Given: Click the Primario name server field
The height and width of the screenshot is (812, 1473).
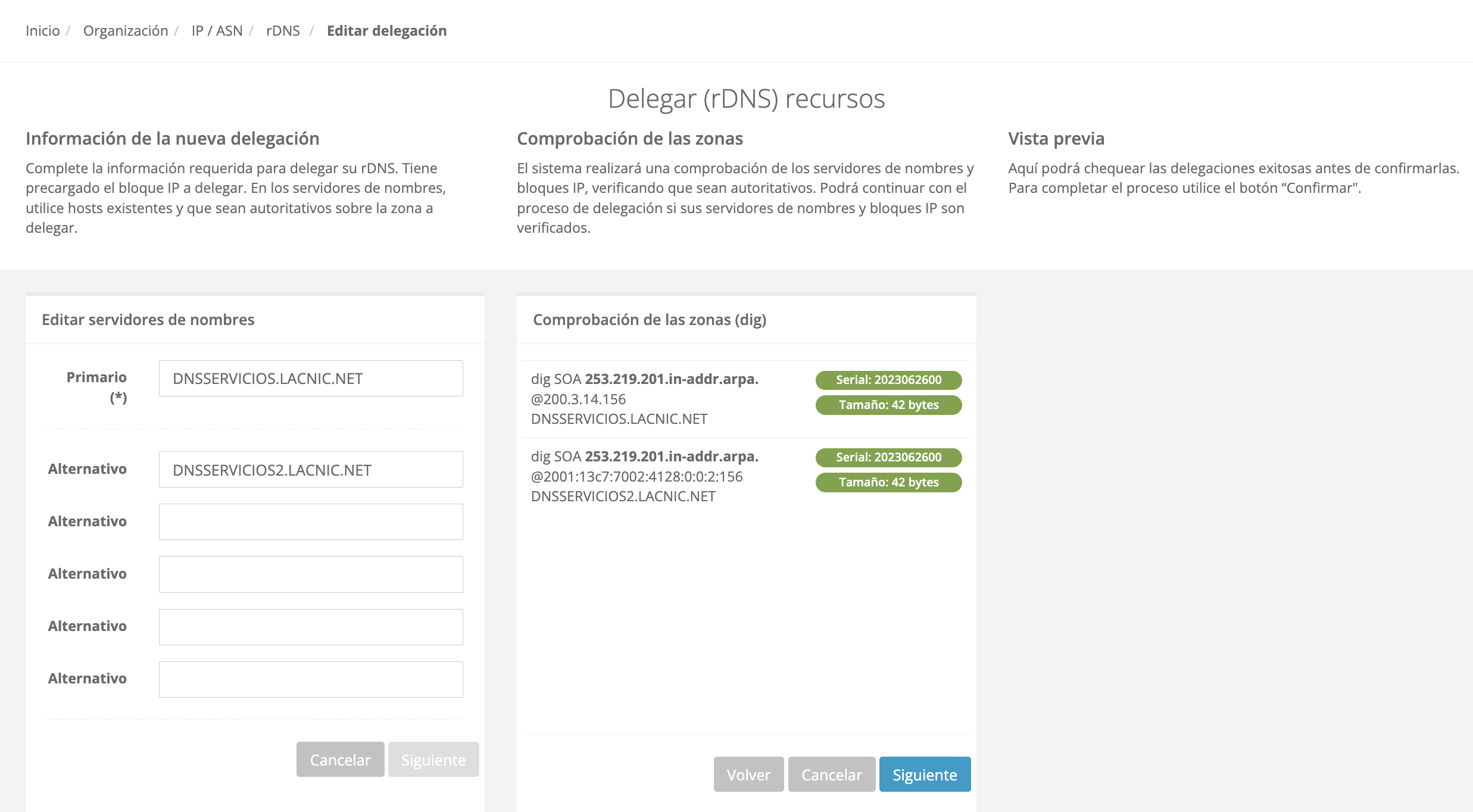Looking at the screenshot, I should [x=310, y=379].
